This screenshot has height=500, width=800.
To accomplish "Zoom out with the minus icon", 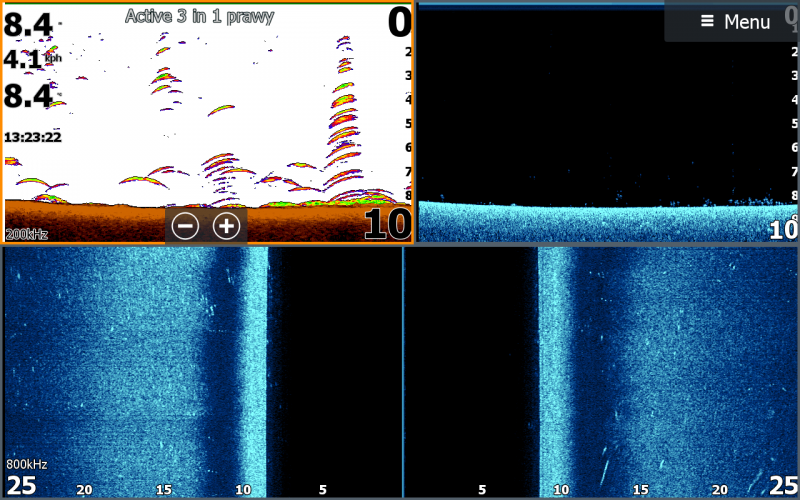I will pos(185,227).
